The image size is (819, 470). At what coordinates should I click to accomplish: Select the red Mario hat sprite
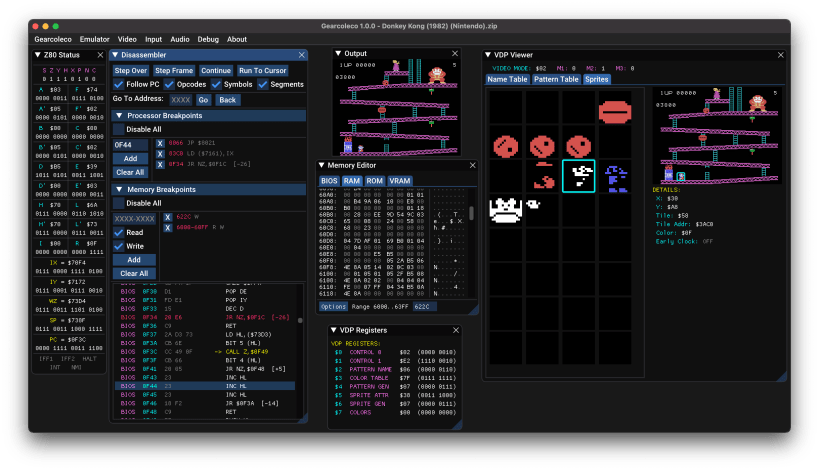(x=543, y=178)
